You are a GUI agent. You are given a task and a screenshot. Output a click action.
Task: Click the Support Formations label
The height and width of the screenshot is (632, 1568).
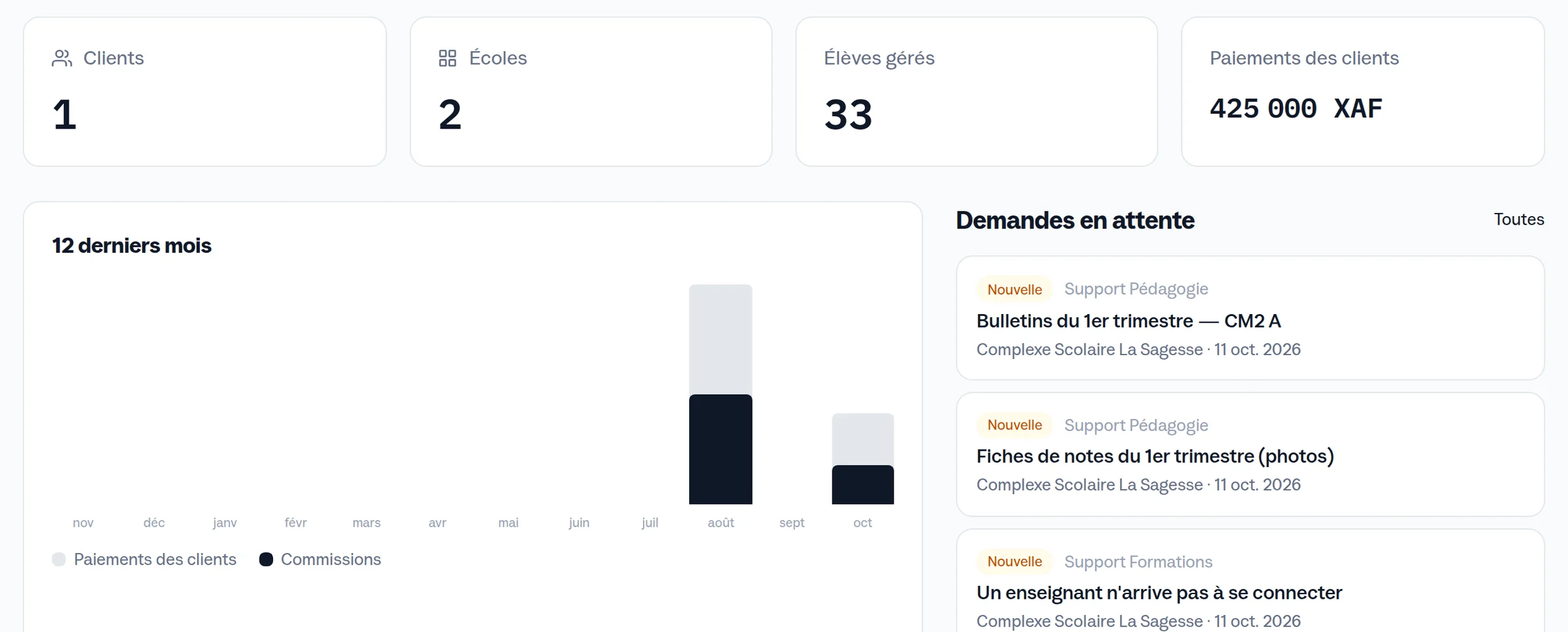coord(1138,561)
